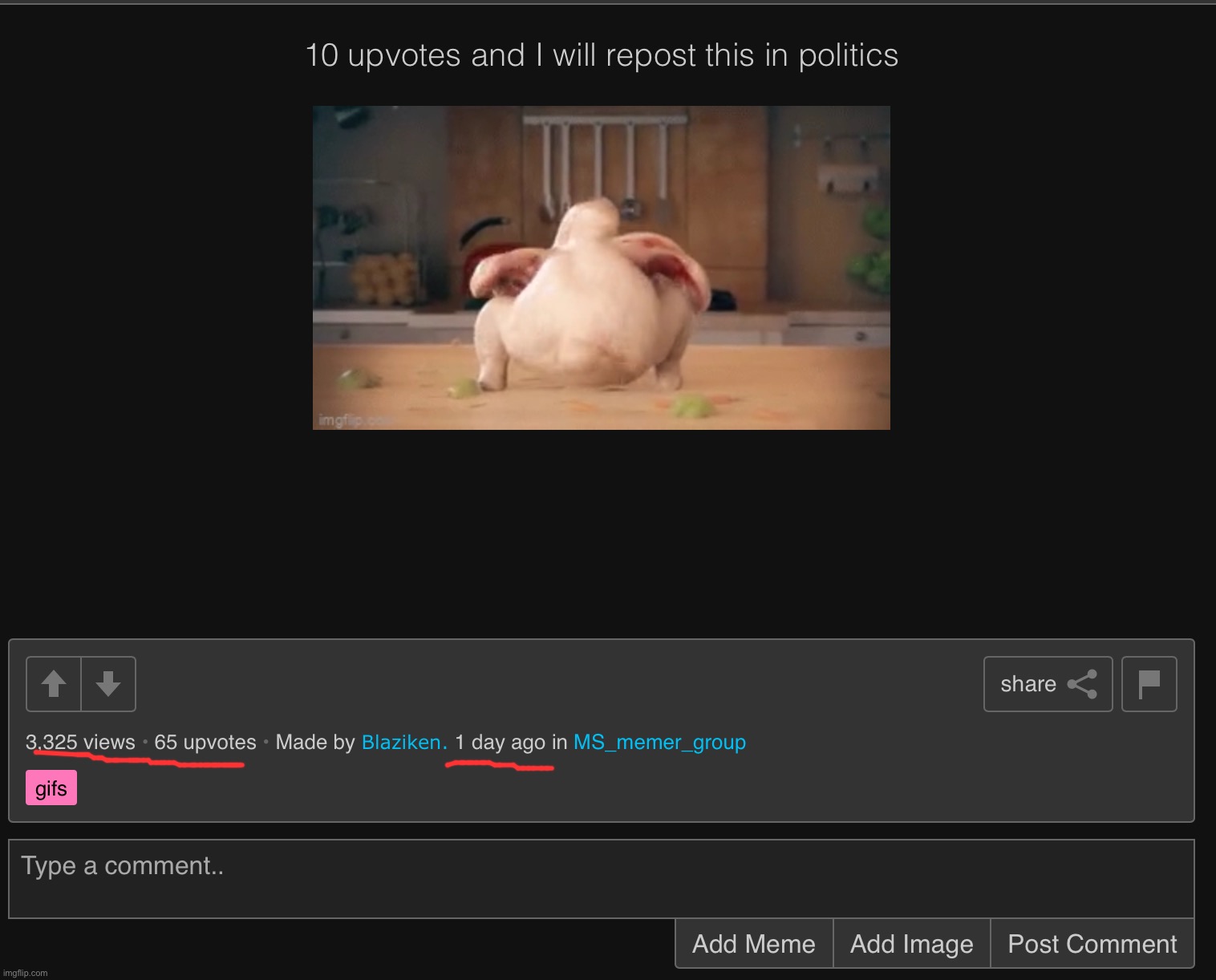This screenshot has width=1216, height=980.
Task: Click the imgflip watermark inside the GIF
Action: [345, 420]
